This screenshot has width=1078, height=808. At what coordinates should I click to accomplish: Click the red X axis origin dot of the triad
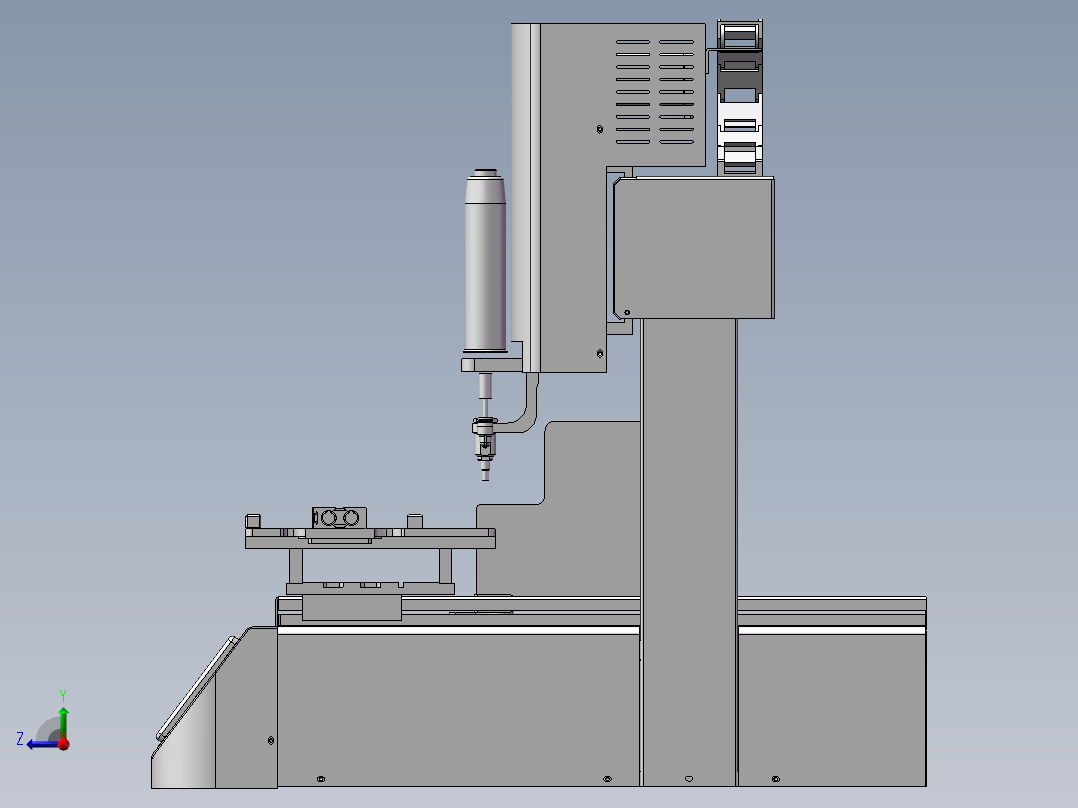click(64, 744)
